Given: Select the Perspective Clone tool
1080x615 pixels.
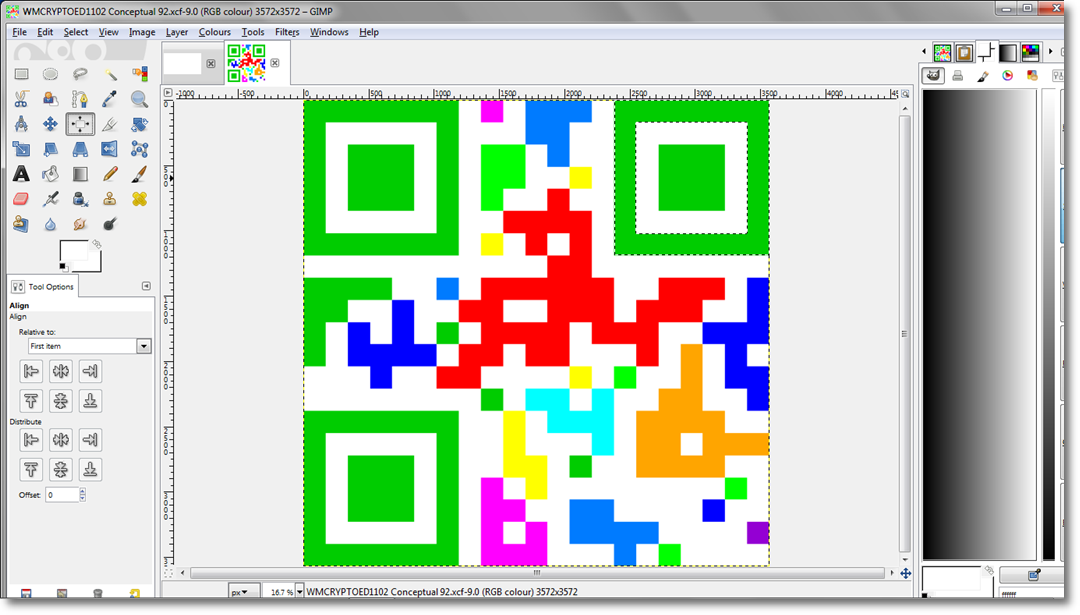Looking at the screenshot, I should (x=21, y=224).
